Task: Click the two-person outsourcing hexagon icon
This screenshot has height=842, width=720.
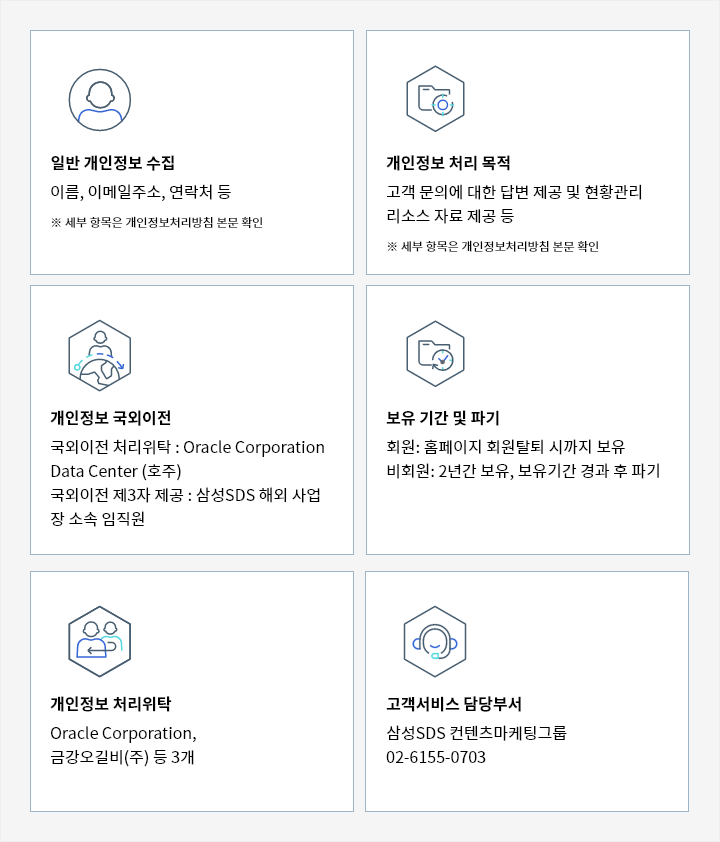Action: click(100, 642)
